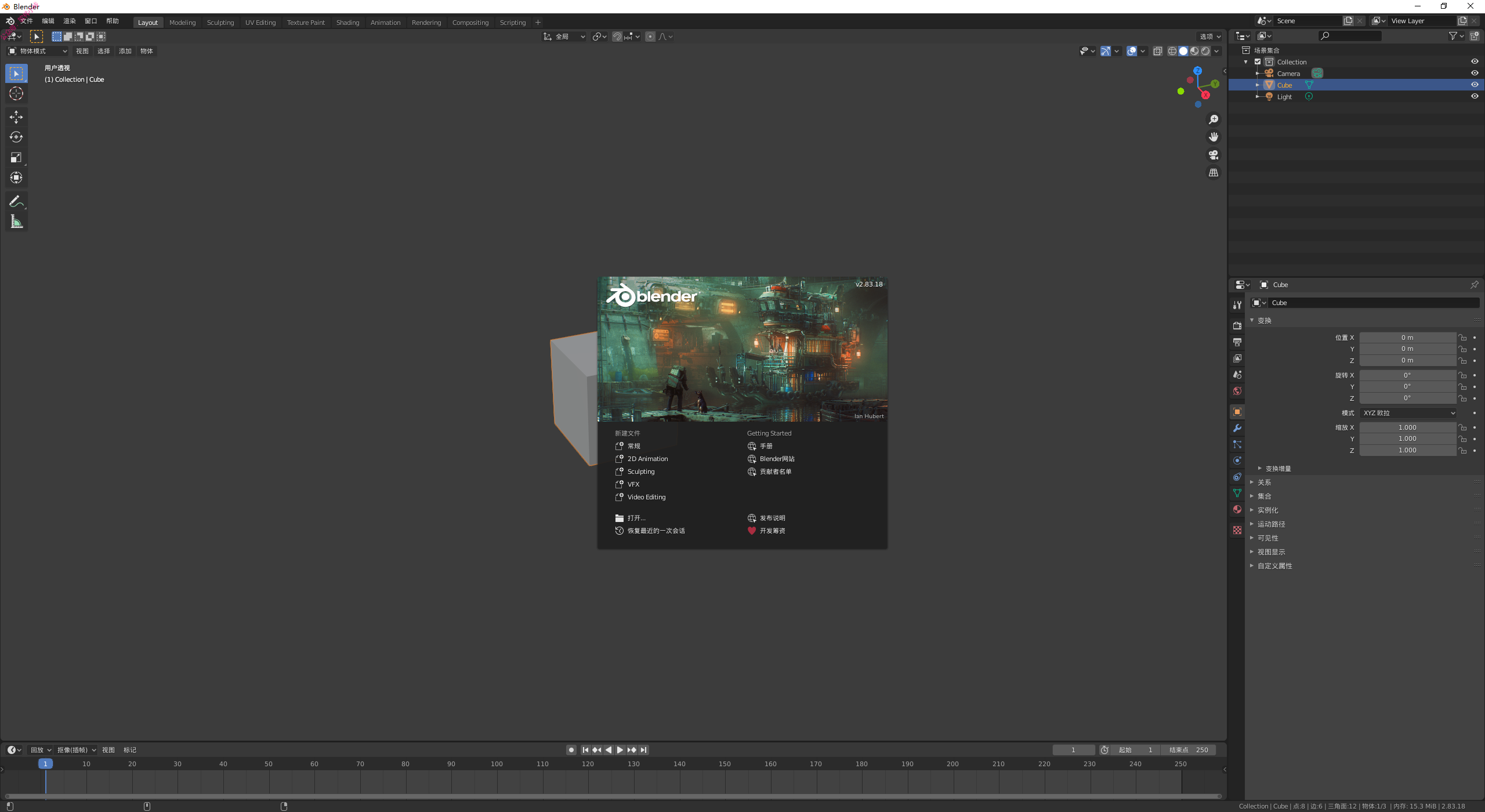The width and height of the screenshot is (1485, 812).
Task: Open the View Layer properties tab icon
Action: click(x=1237, y=358)
